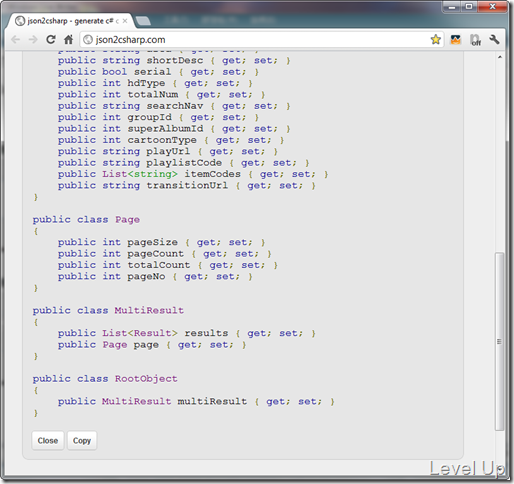The width and height of the screenshot is (514, 484).
Task: Open the wrench settings menu
Action: pos(494,40)
